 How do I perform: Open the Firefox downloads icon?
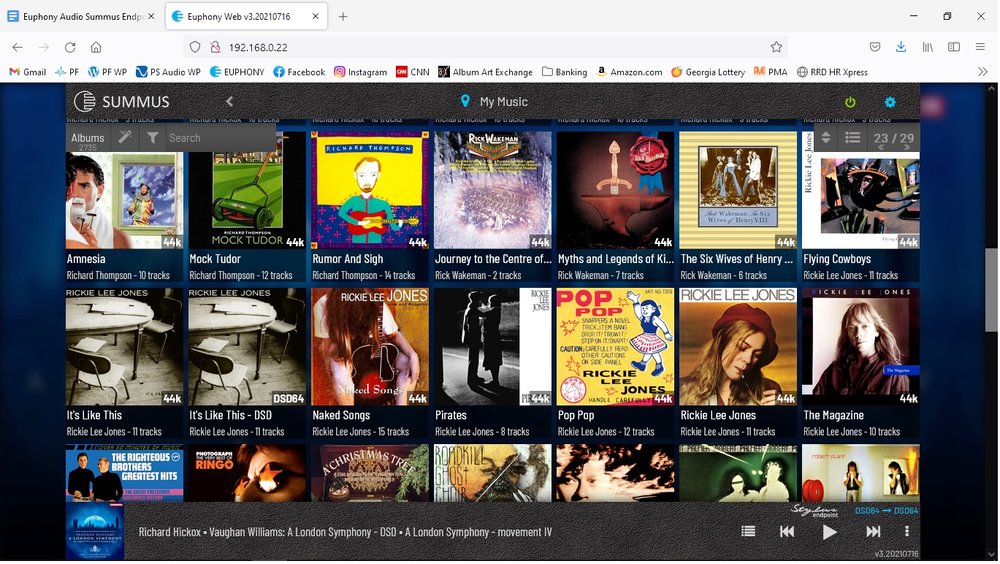tap(901, 47)
